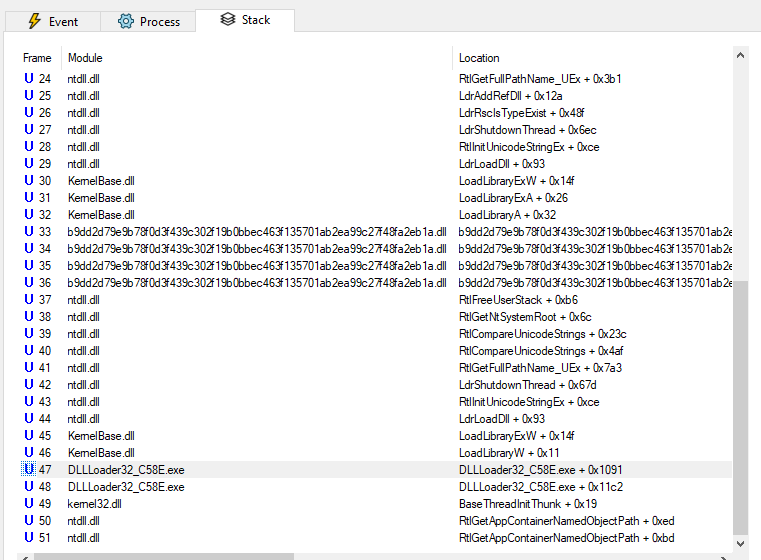Click the gear Process icon
The width and height of the screenshot is (761, 560).
coord(126,21)
